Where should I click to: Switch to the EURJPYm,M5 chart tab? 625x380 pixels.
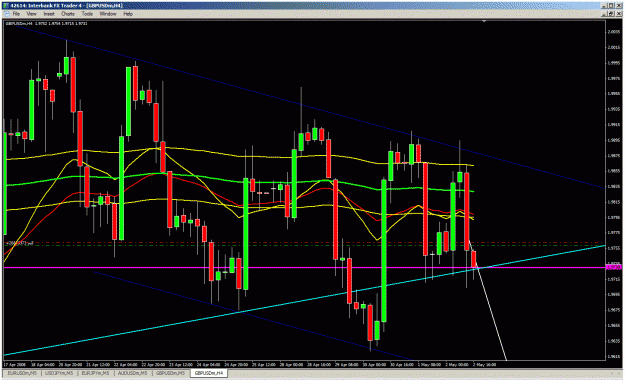coord(95,373)
